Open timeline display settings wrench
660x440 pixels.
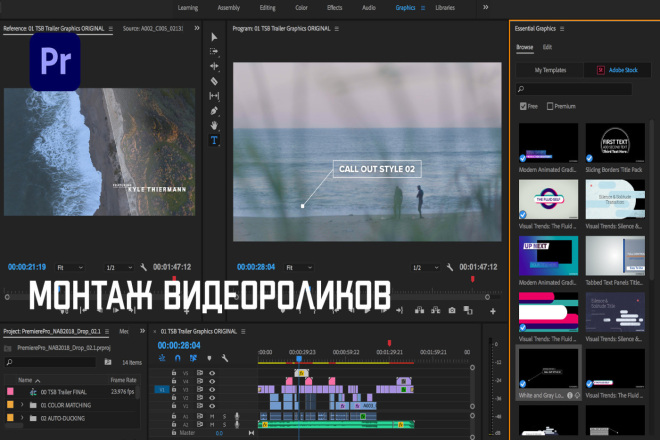pos(225,358)
